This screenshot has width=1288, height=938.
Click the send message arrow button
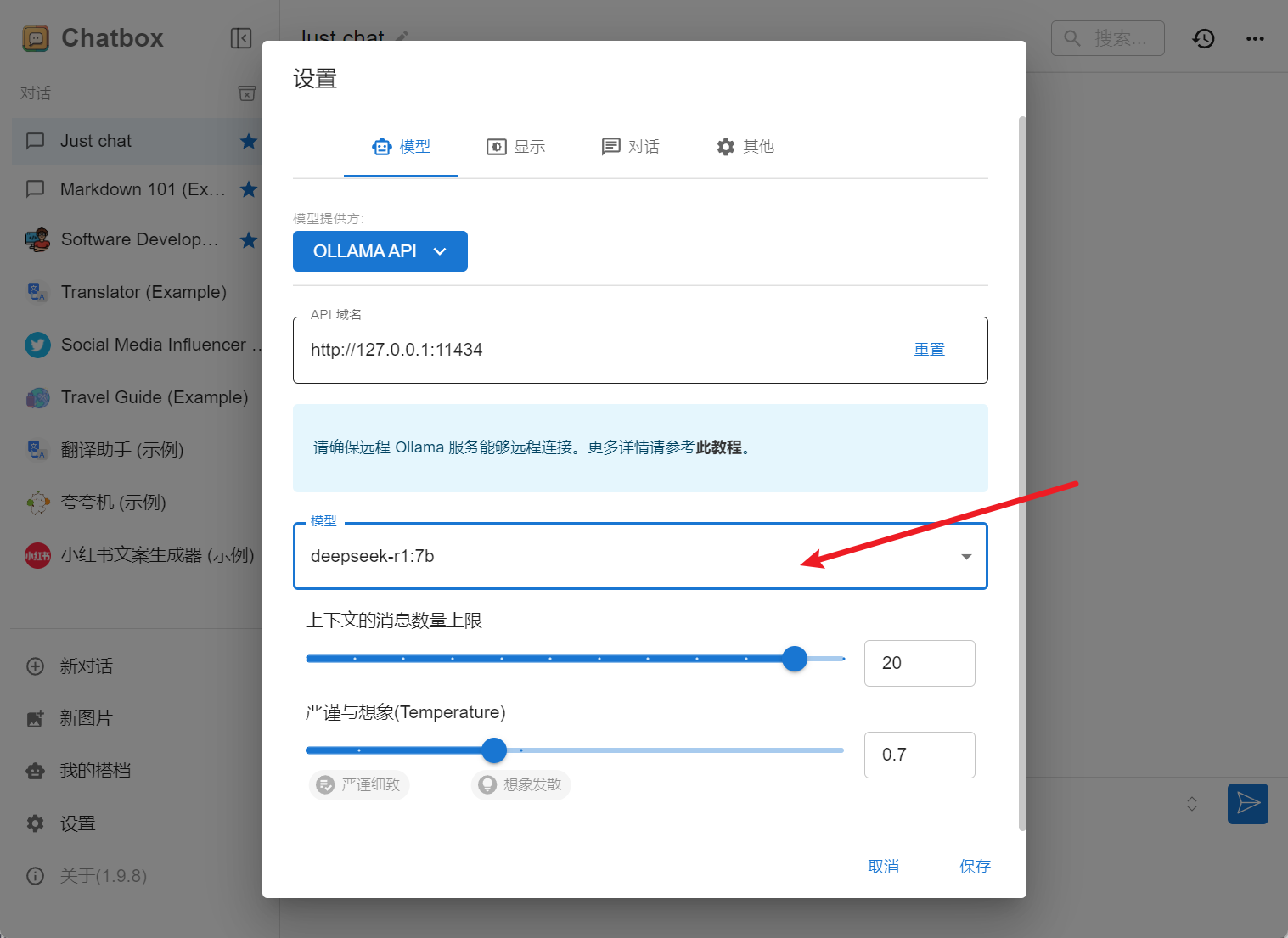(1248, 804)
